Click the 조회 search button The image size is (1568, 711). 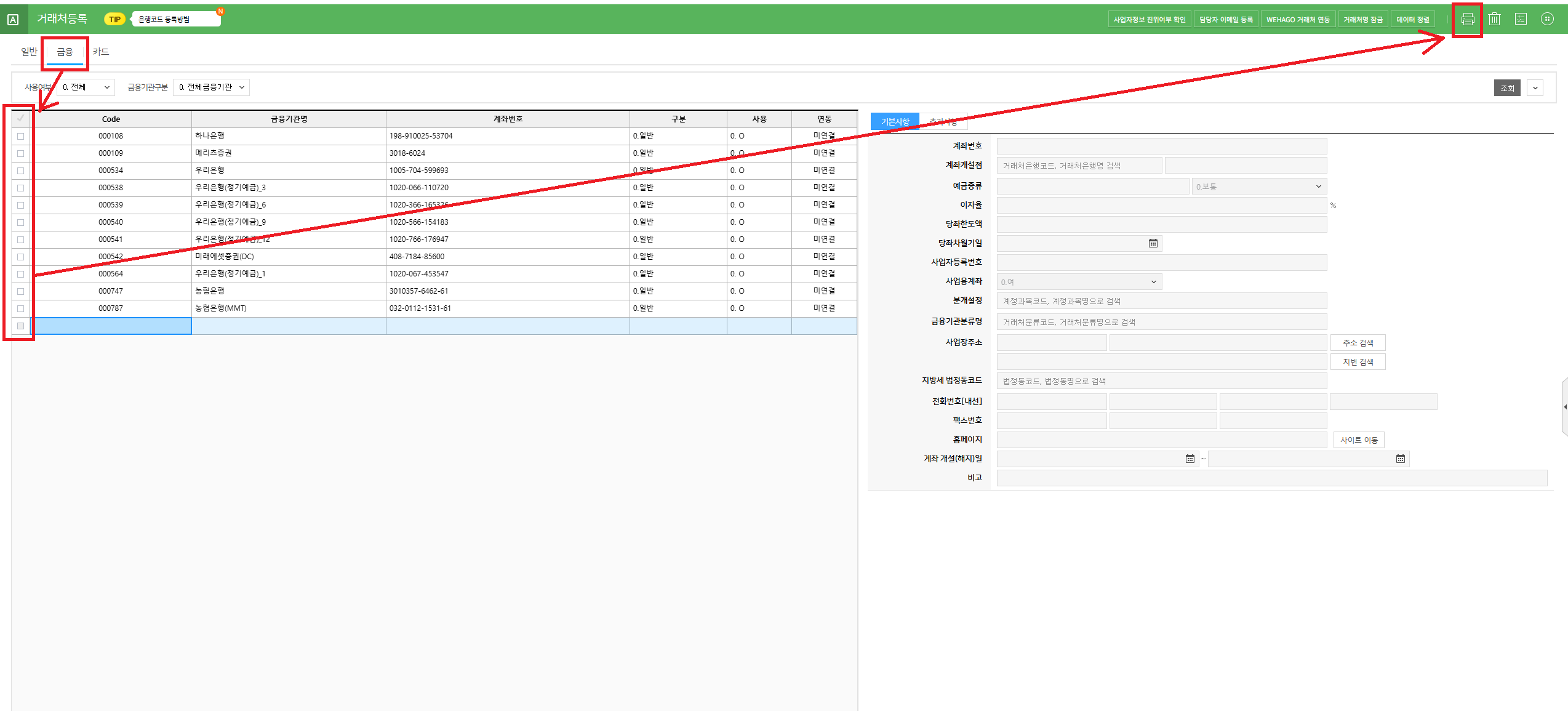1507,88
